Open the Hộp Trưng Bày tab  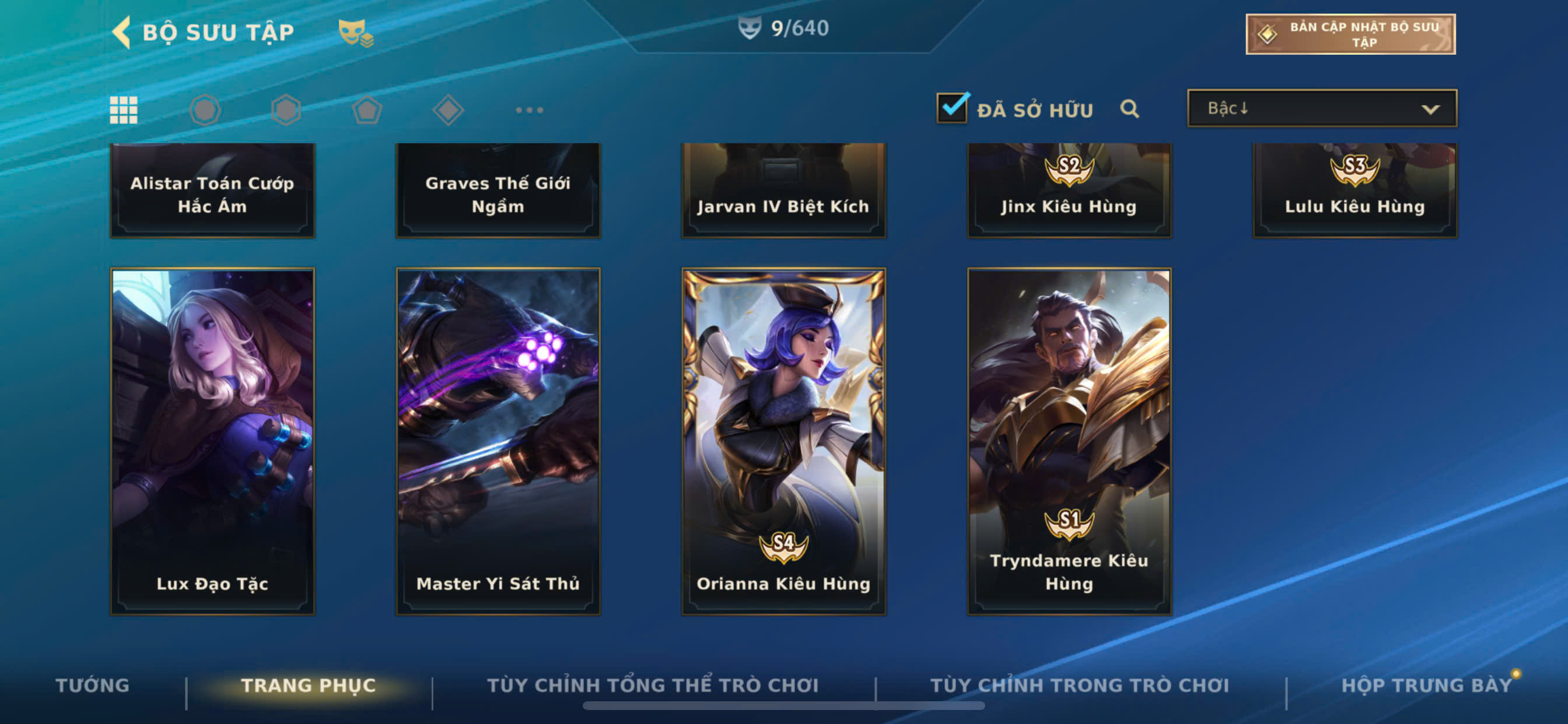1426,685
